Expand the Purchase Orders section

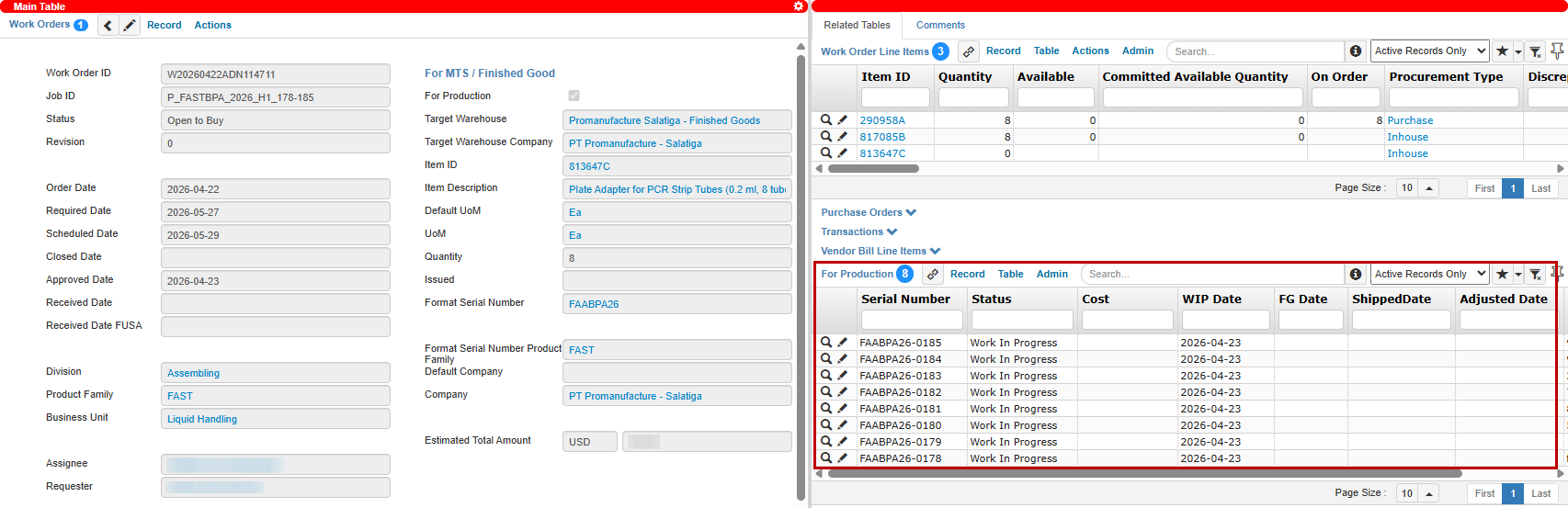coord(869,212)
